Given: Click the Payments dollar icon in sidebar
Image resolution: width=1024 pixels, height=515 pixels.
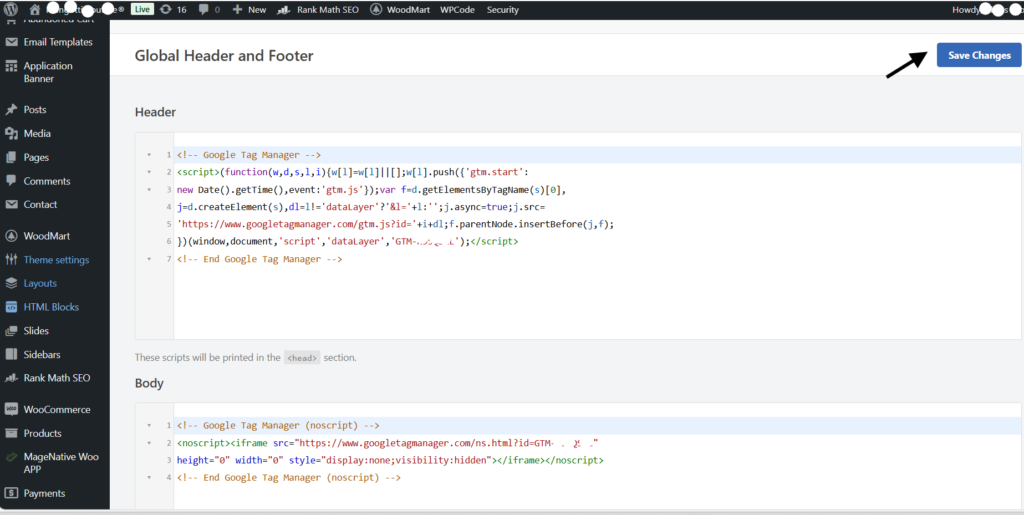Looking at the screenshot, I should 11,493.
